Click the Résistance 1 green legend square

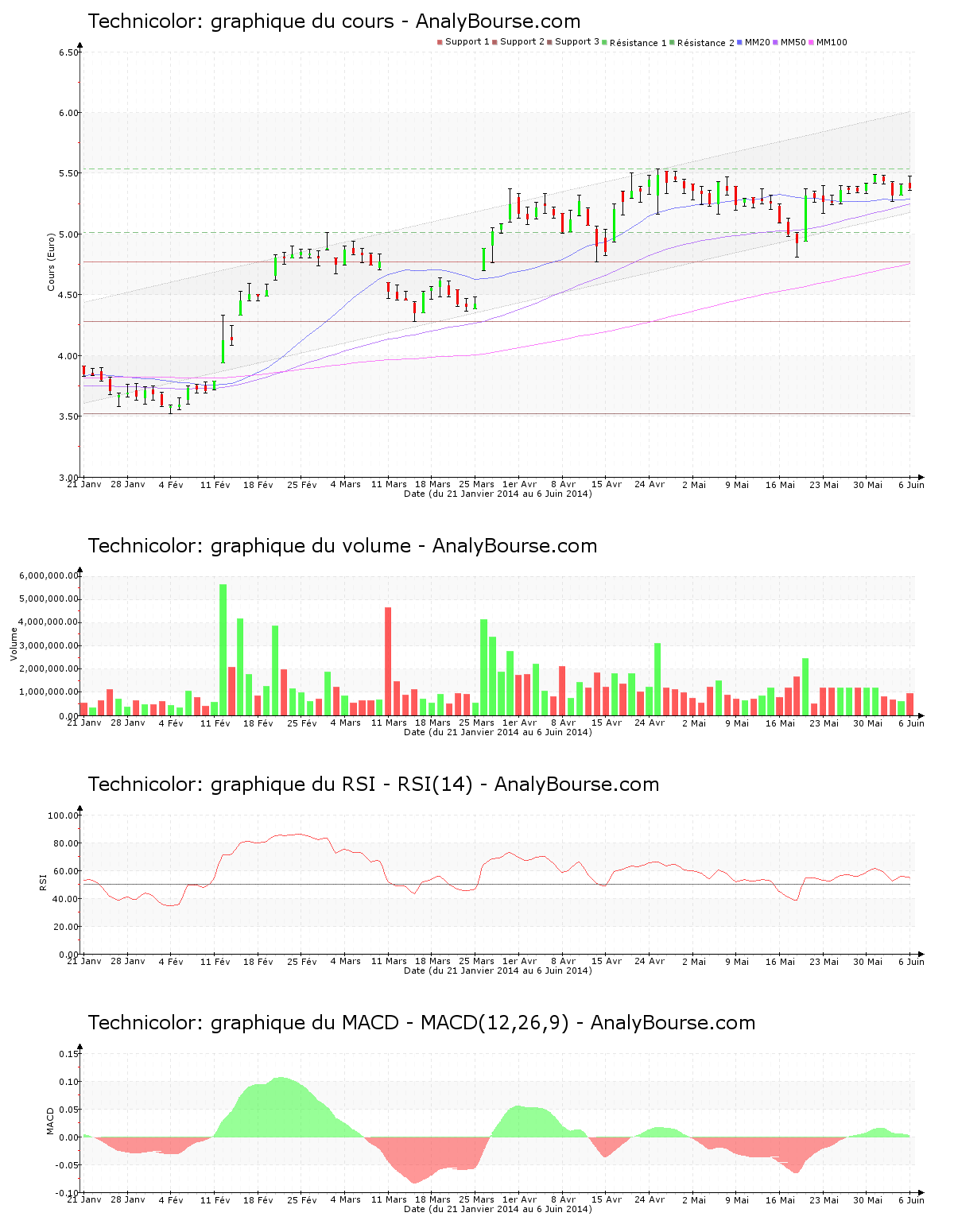point(605,42)
